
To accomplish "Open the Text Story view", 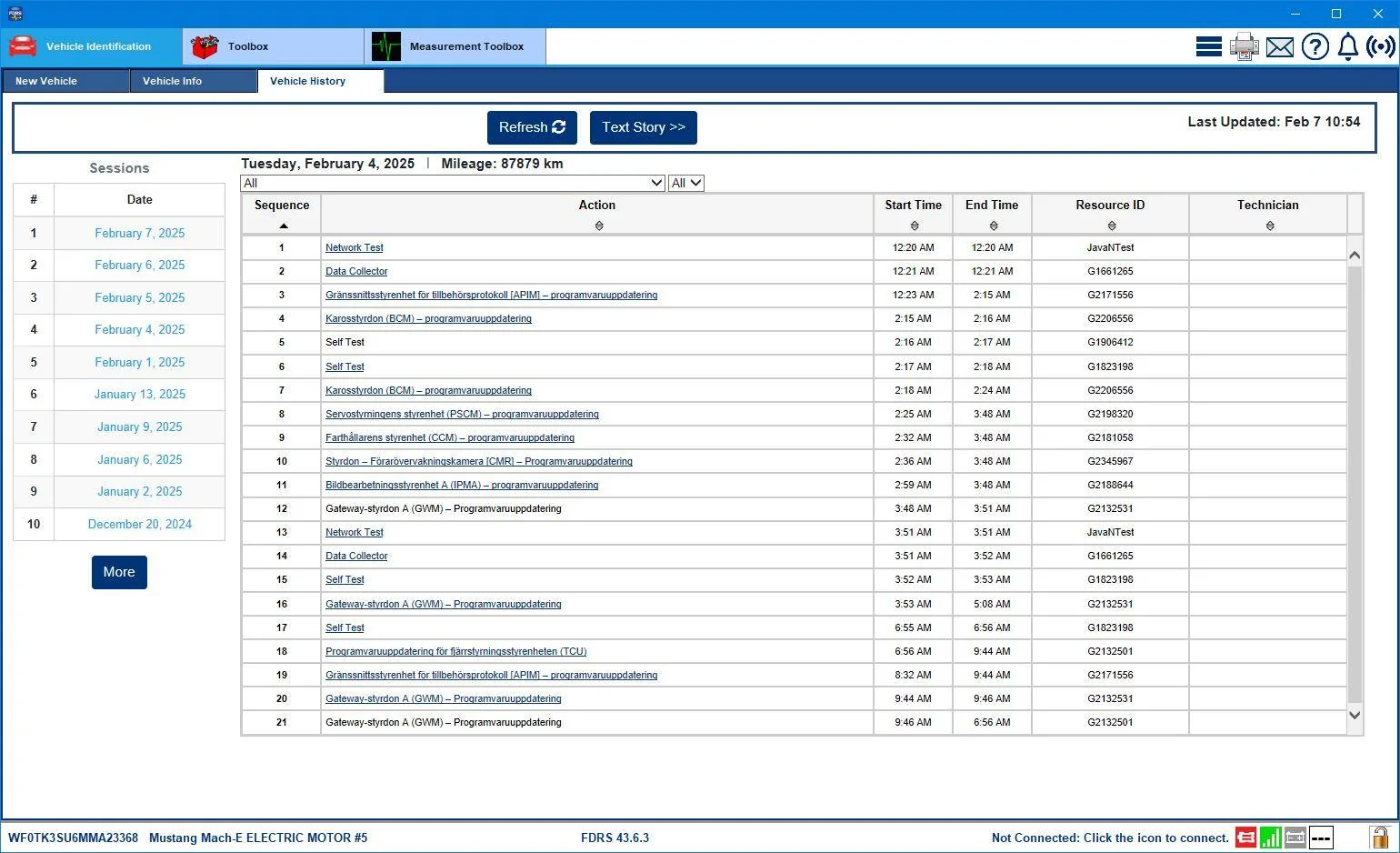I will point(644,127).
